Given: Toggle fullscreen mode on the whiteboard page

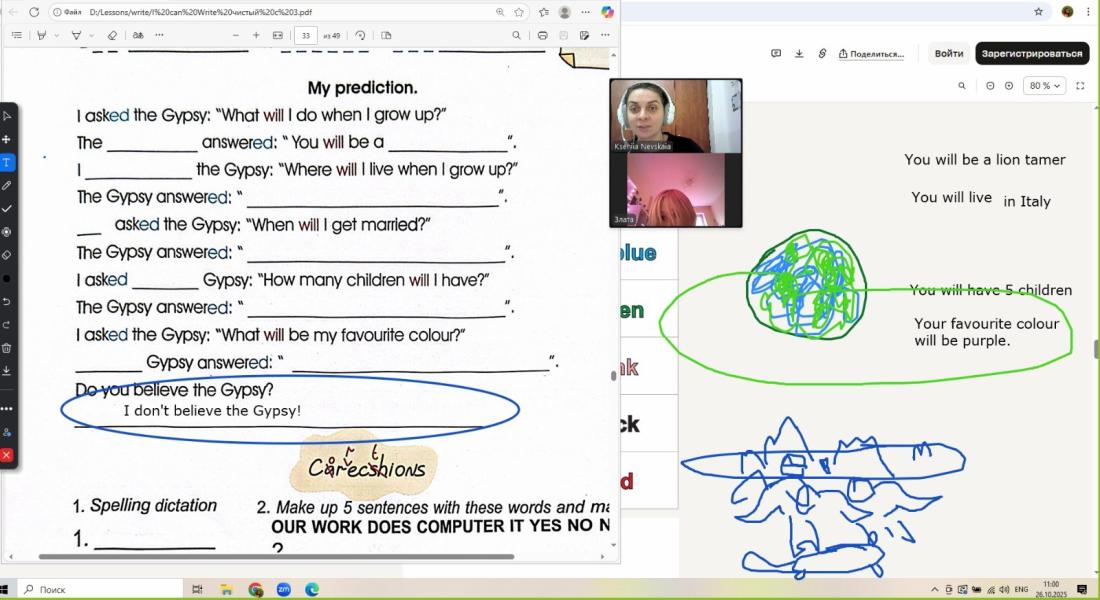Looking at the screenshot, I should coord(1080,86).
